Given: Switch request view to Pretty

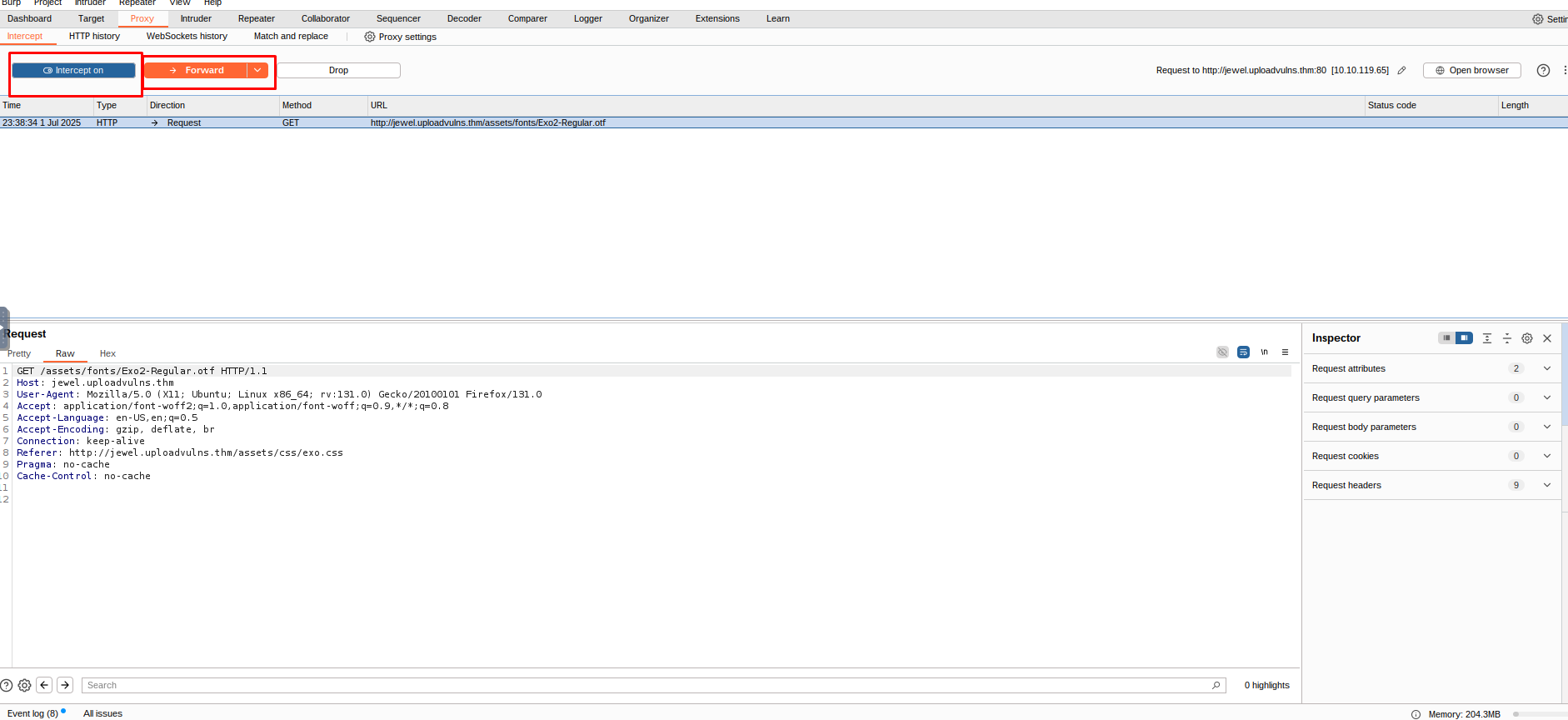Looking at the screenshot, I should [x=18, y=354].
